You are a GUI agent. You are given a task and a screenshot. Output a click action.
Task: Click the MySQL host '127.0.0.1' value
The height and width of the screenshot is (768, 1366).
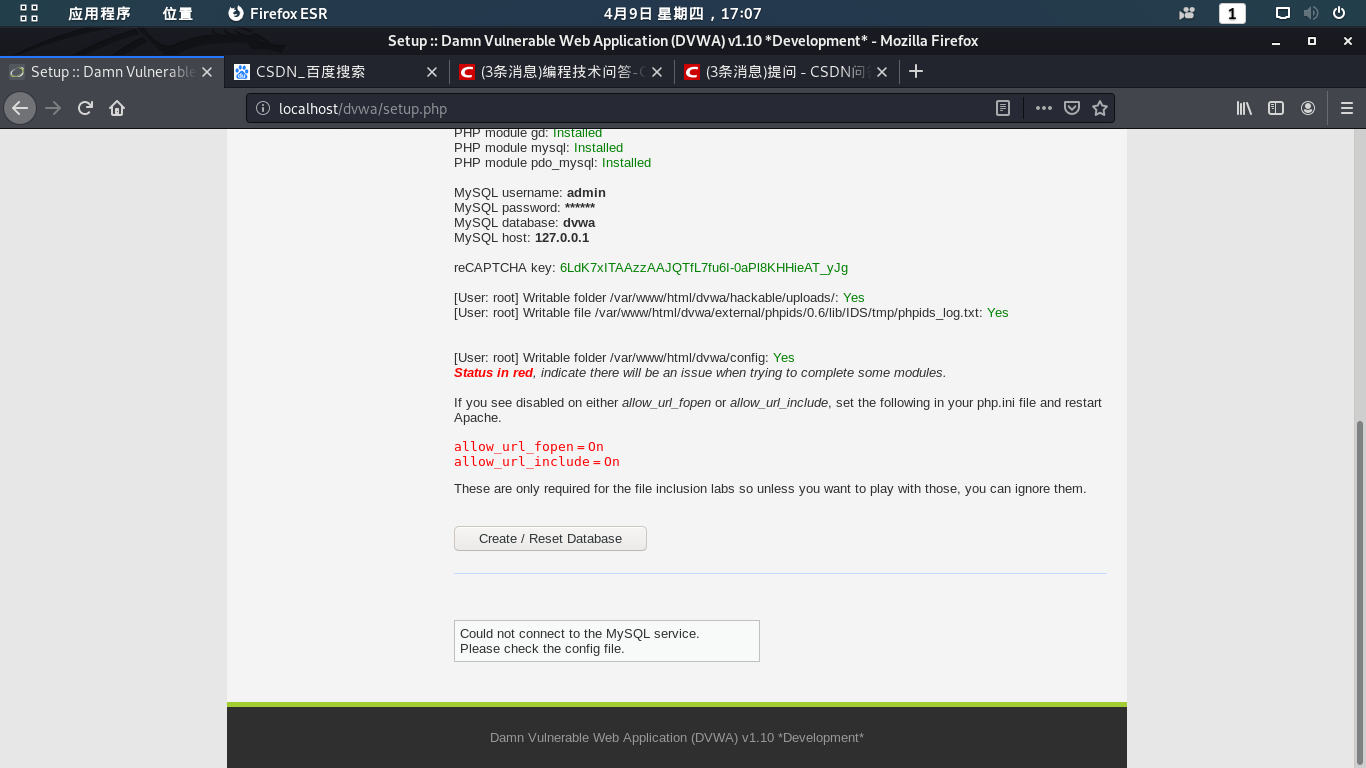[x=562, y=237]
